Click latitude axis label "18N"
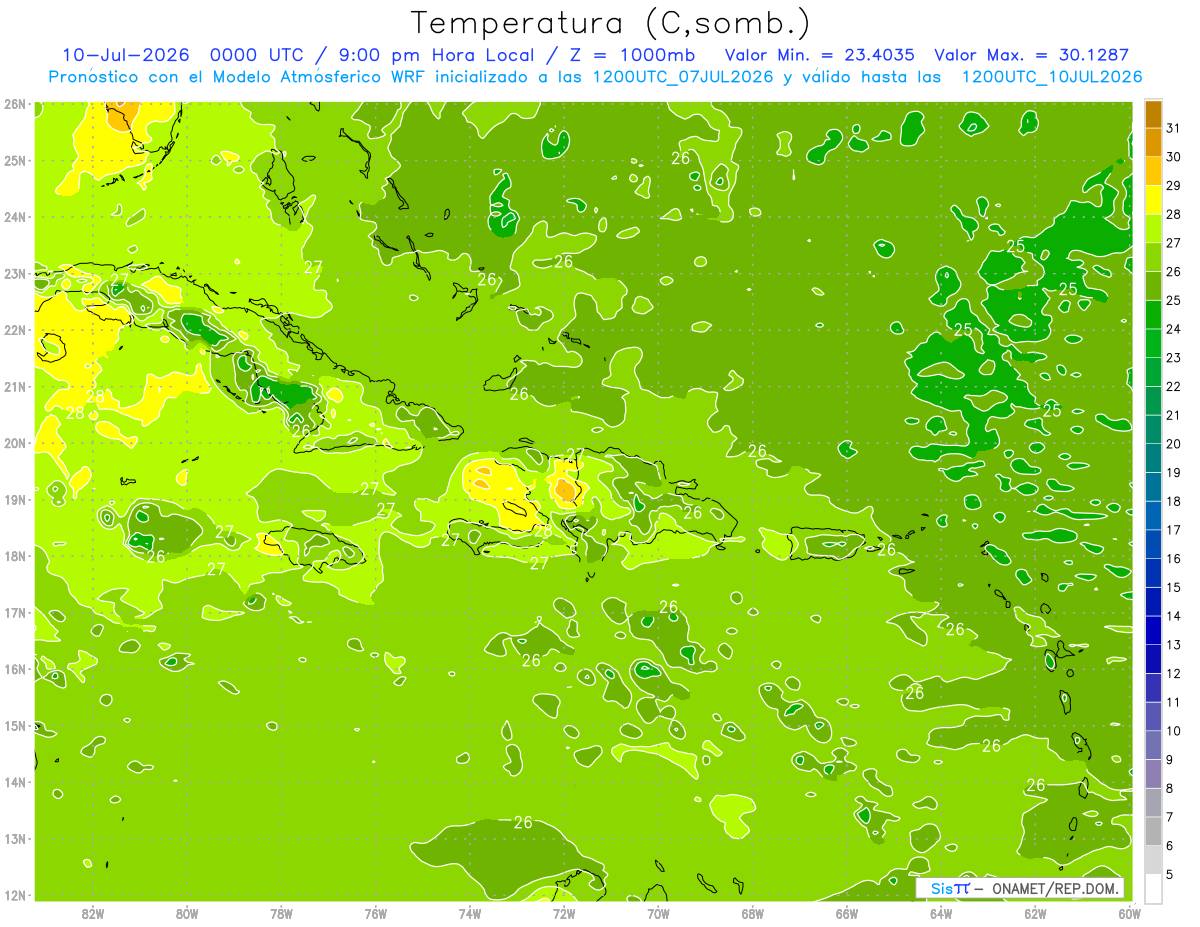The width and height of the screenshot is (1200, 927). coord(15,556)
